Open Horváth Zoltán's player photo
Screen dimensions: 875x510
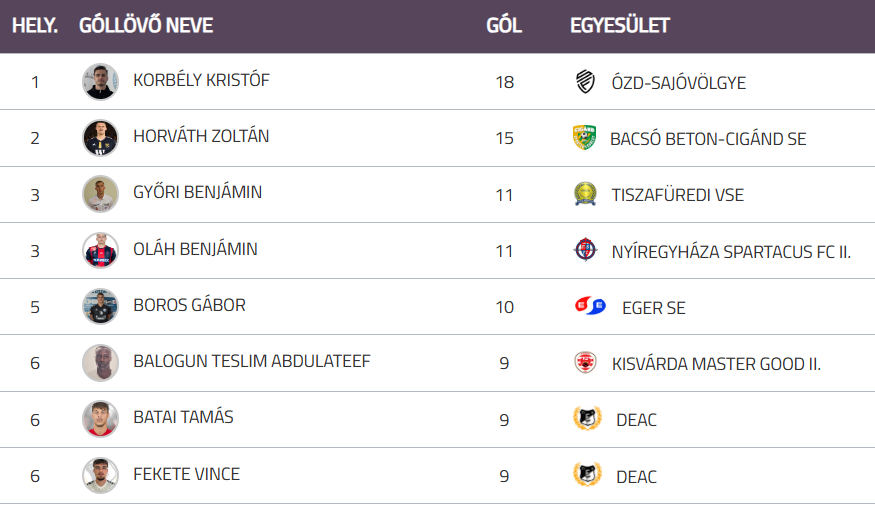pyautogui.click(x=100, y=138)
